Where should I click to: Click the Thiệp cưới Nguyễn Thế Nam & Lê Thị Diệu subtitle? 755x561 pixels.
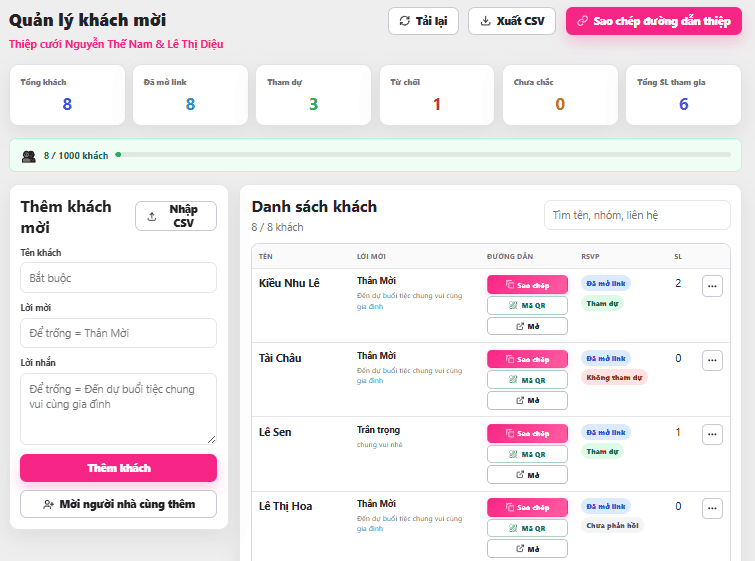click(x=116, y=44)
